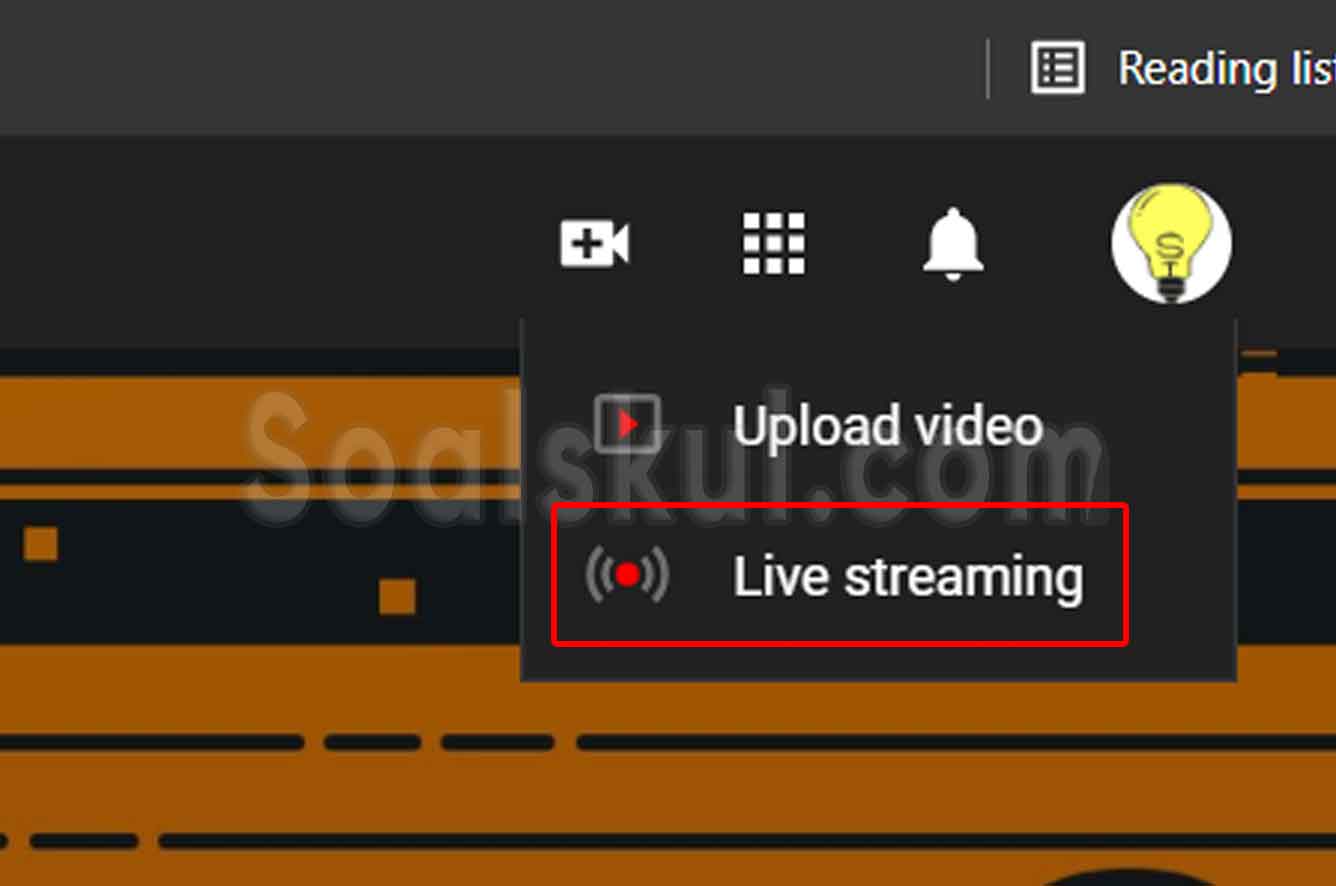Click blank dark header left of Create
Screen dimensions: 1336x886
(270, 243)
